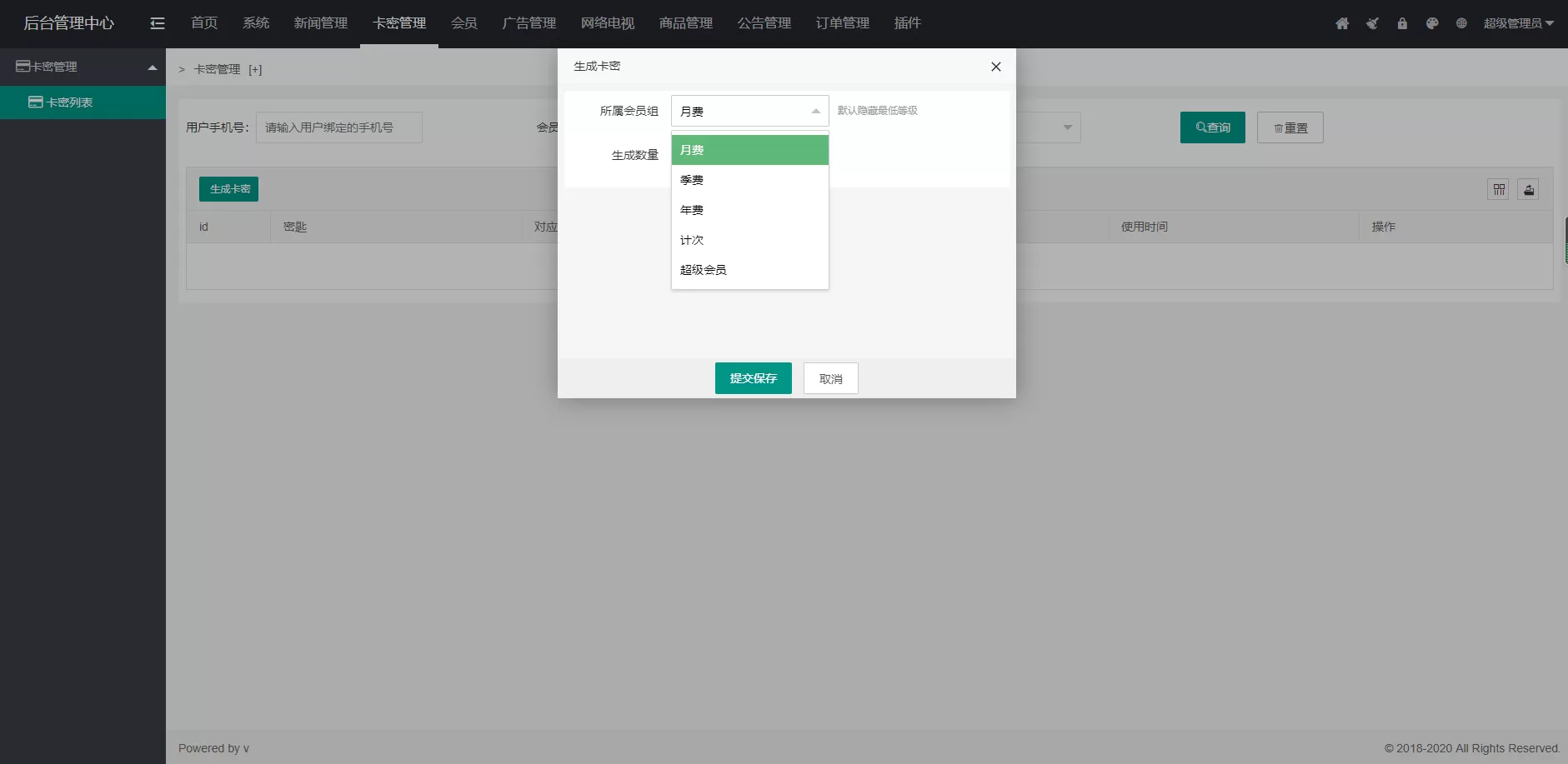
Task: Focus the 用户手机号 input field
Action: pyautogui.click(x=338, y=127)
